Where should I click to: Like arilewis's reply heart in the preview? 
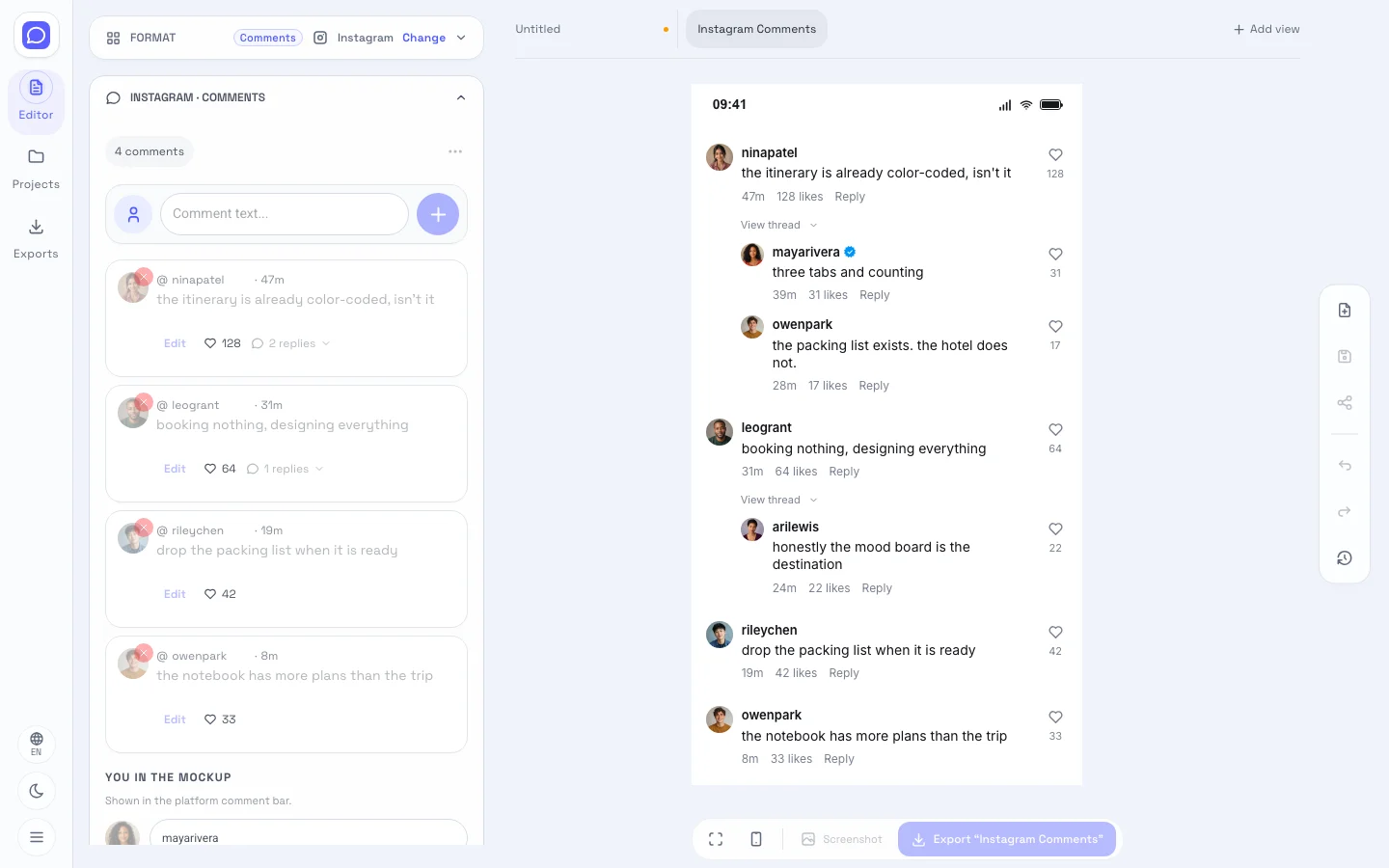1055,529
